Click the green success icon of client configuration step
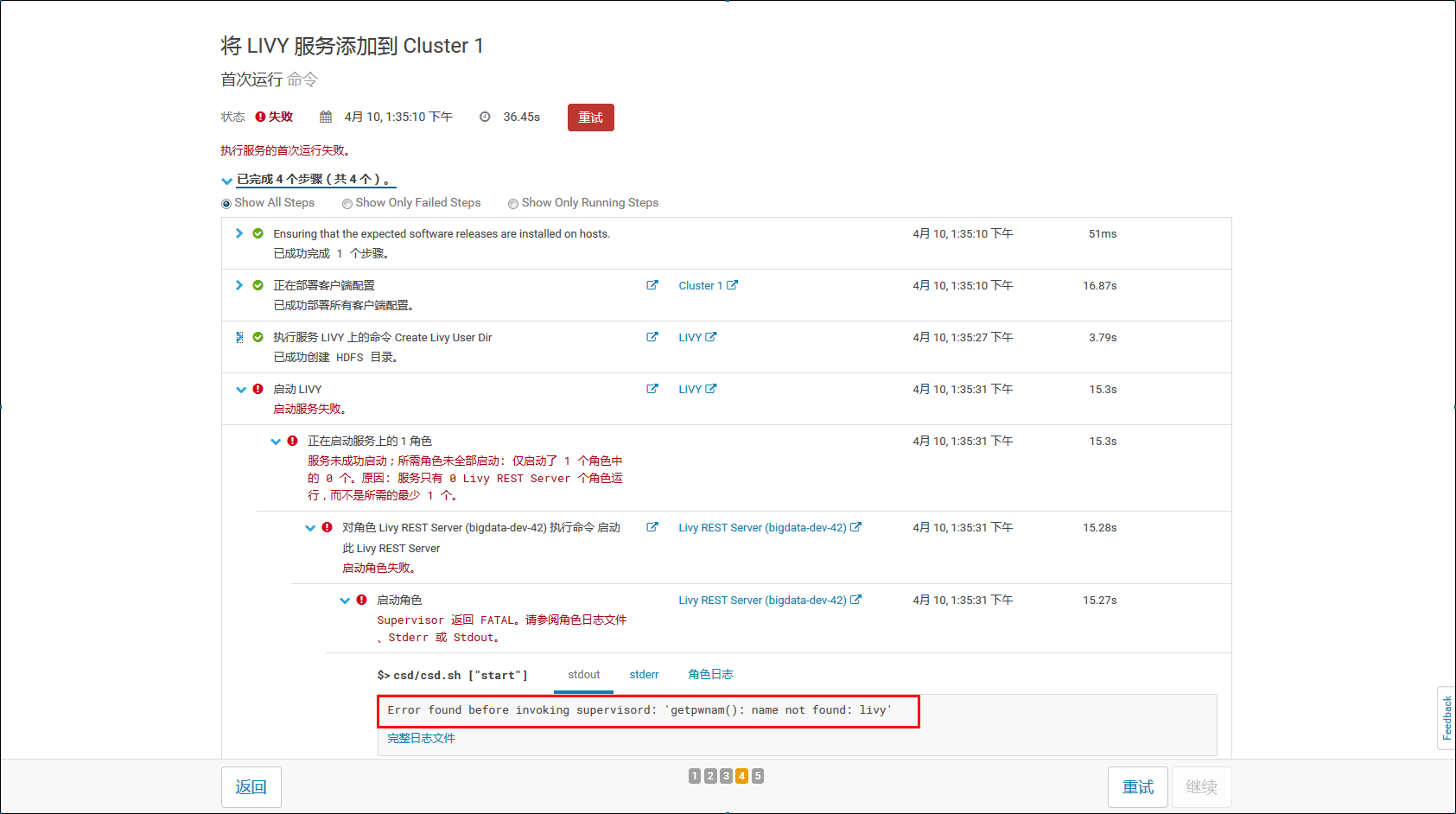The height and width of the screenshot is (814, 1456). (258, 285)
